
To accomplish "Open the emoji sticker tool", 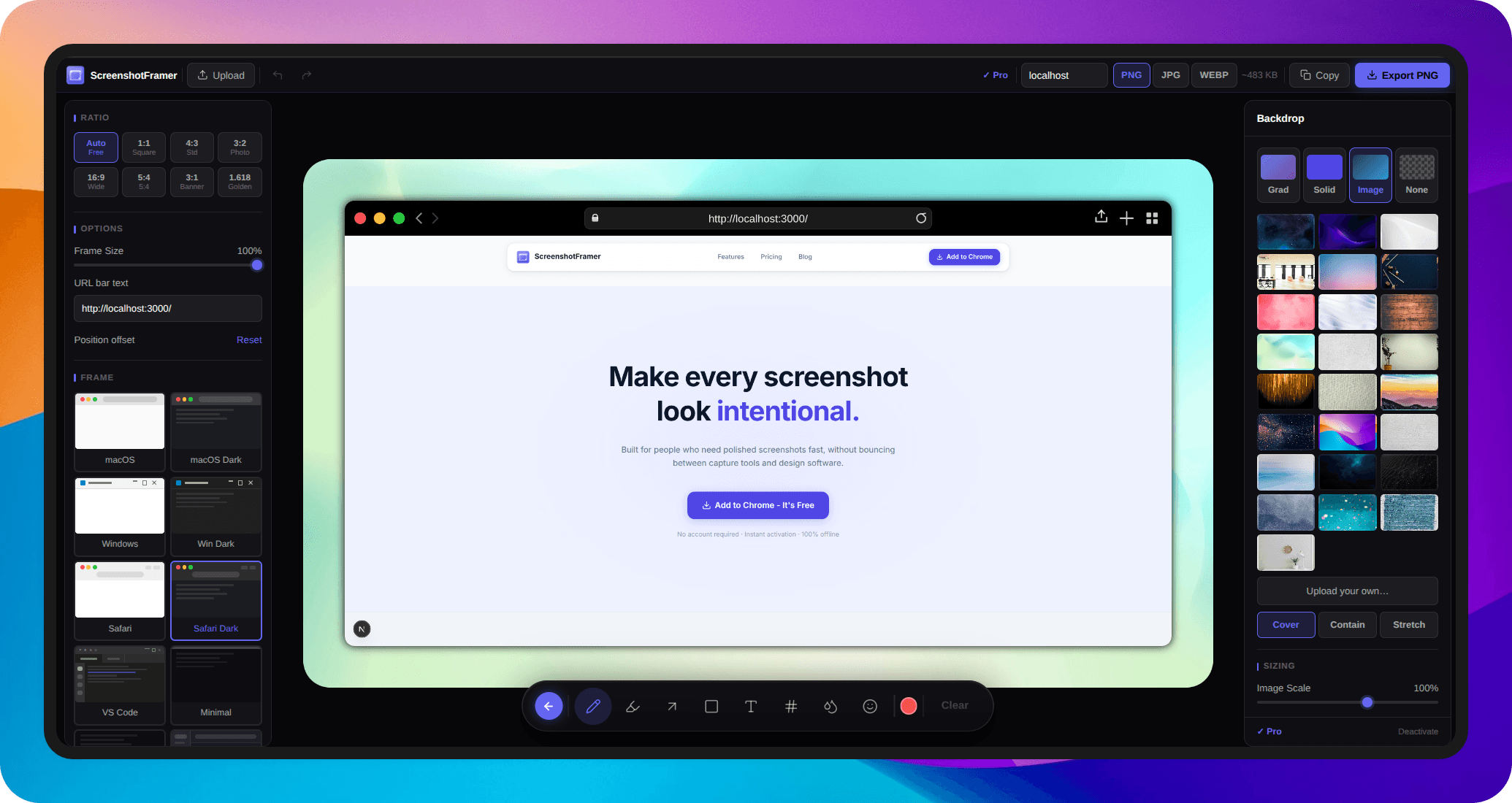I will 870,706.
